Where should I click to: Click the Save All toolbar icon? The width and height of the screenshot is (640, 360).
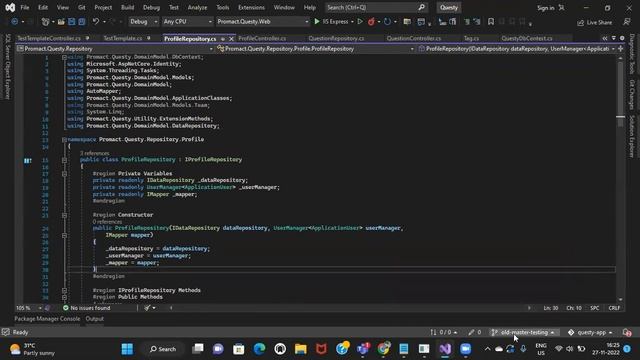[x=82, y=22]
